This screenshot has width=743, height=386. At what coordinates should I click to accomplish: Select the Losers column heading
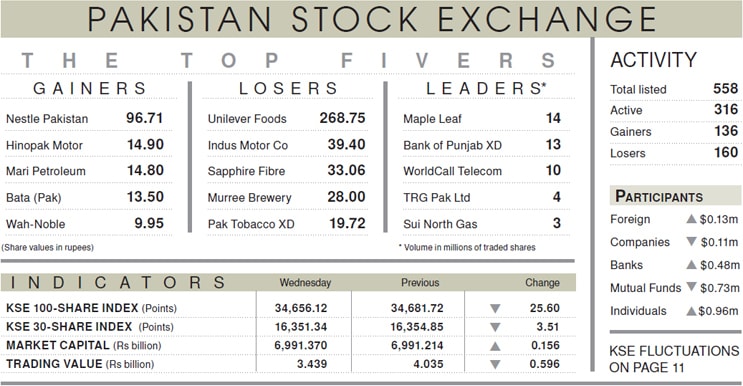pos(288,89)
